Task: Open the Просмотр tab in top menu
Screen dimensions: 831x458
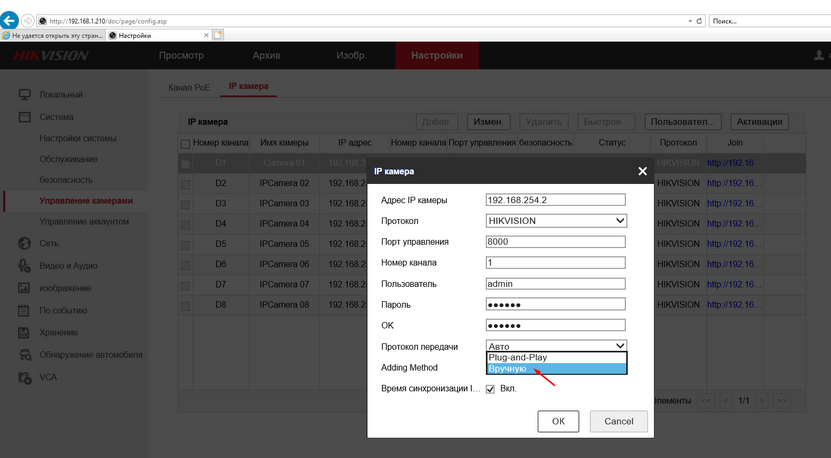Action: click(x=181, y=55)
